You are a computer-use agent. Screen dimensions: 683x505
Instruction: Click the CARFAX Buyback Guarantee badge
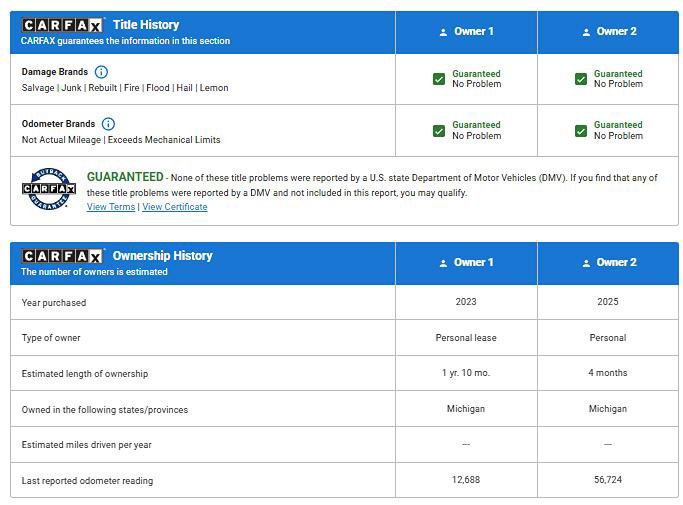pyautogui.click(x=49, y=189)
